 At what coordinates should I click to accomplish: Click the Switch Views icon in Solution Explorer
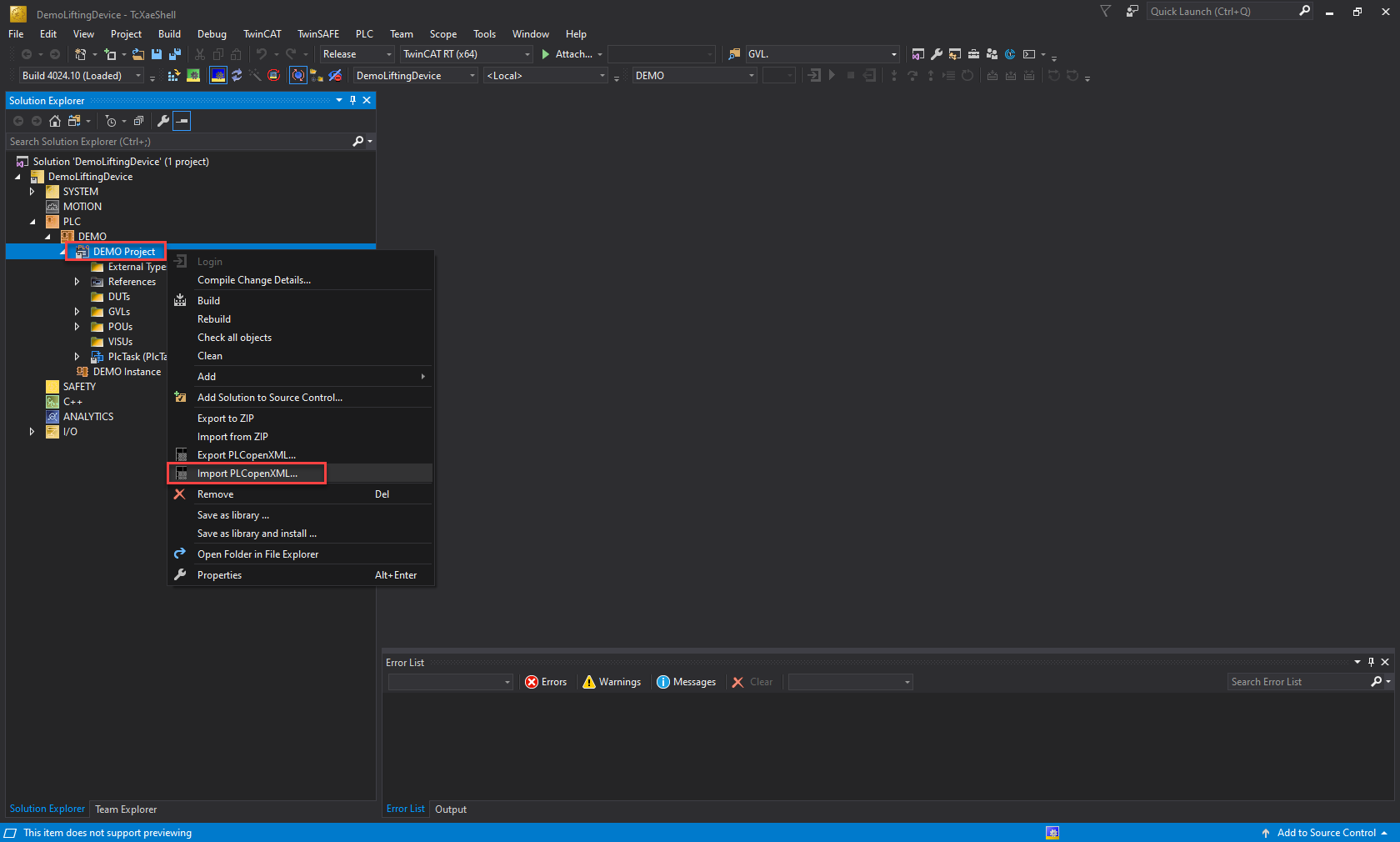pyautogui.click(x=74, y=121)
